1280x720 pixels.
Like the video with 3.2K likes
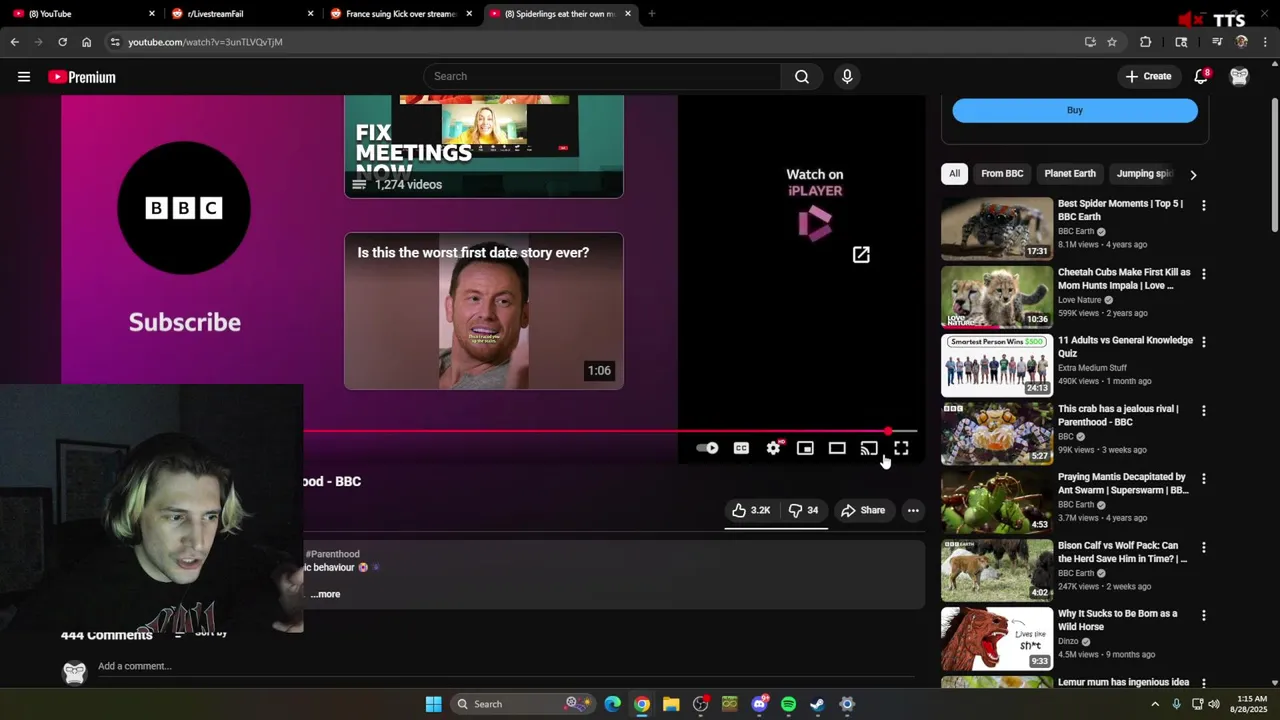pyautogui.click(x=751, y=510)
